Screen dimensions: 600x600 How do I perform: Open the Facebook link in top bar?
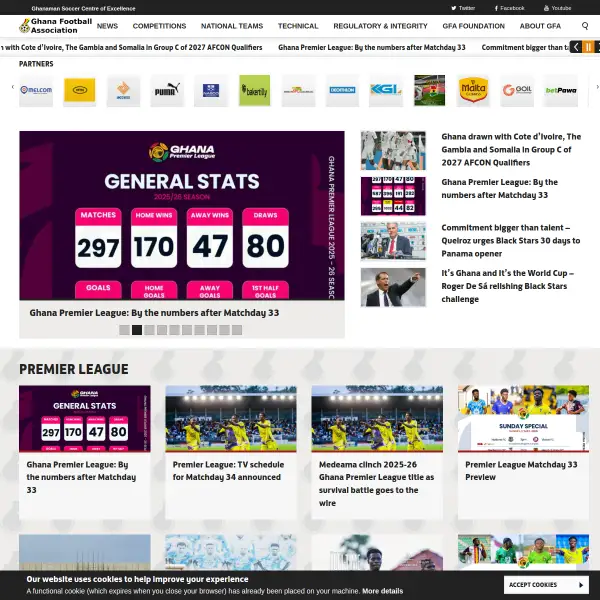click(x=509, y=8)
